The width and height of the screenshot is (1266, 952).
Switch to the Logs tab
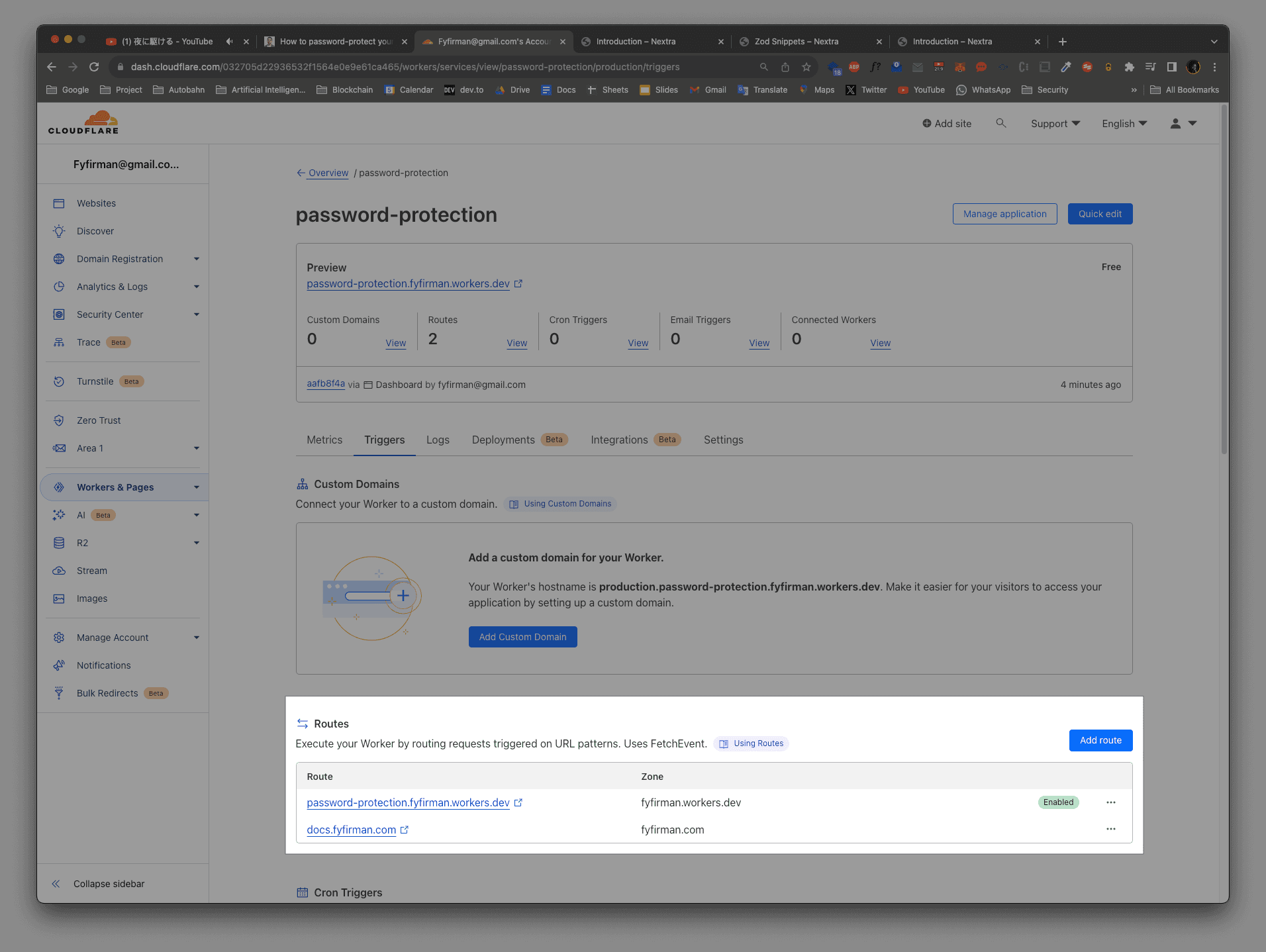click(x=438, y=440)
